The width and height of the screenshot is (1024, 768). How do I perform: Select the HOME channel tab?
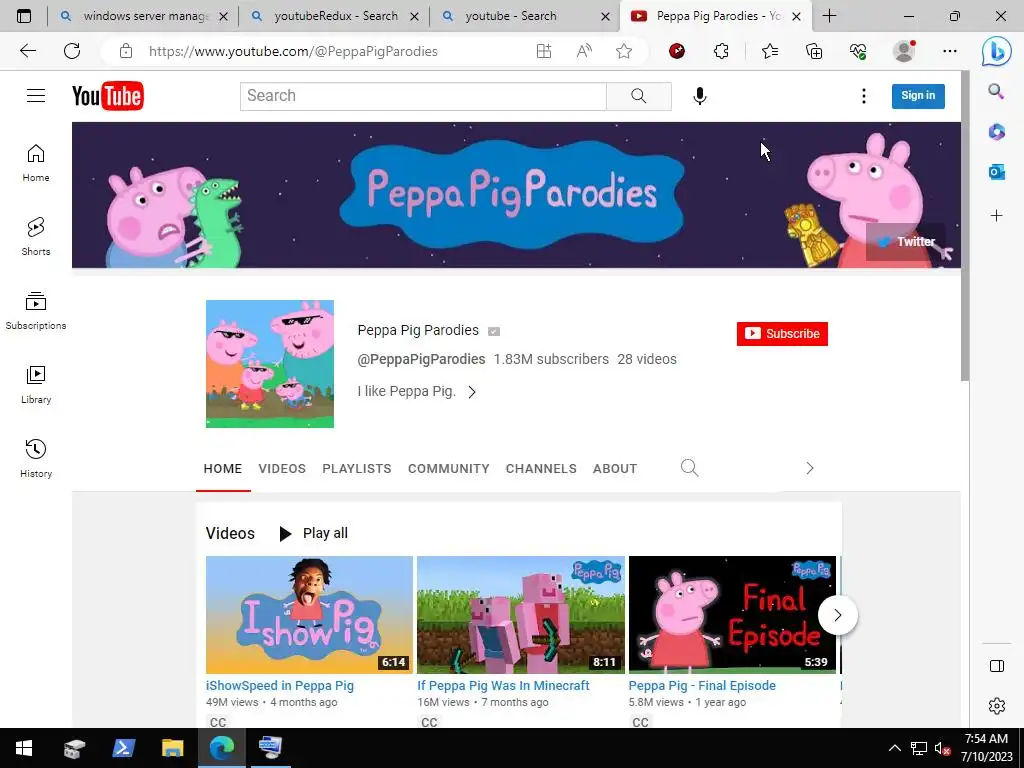223,468
